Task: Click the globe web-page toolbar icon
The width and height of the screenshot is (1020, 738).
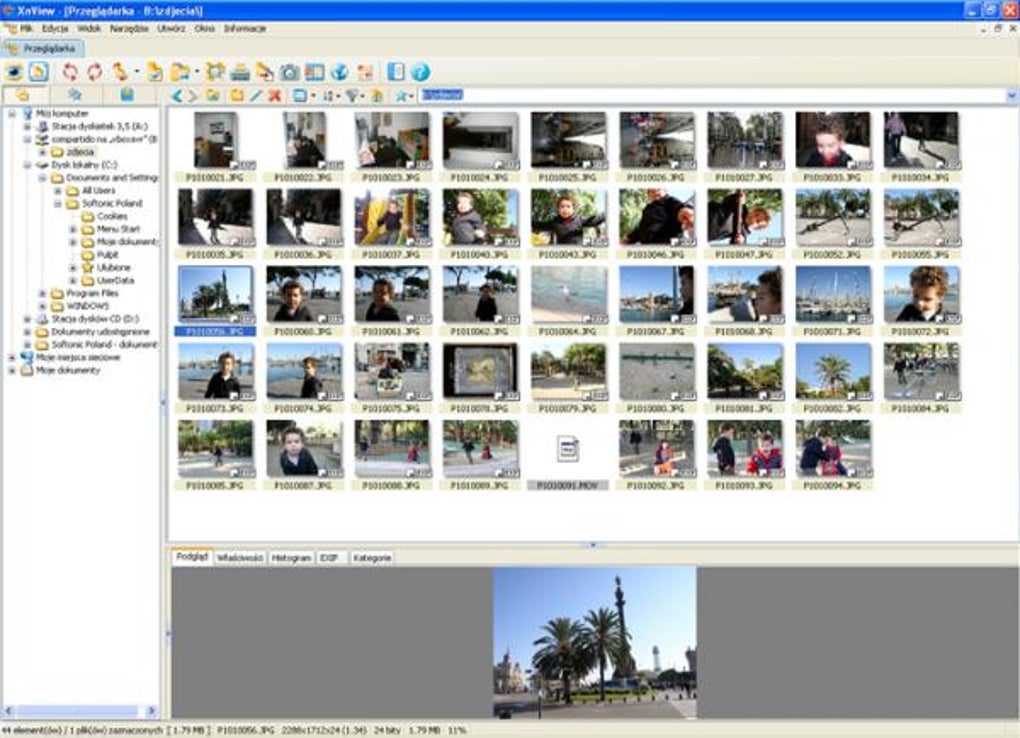Action: tap(340, 72)
